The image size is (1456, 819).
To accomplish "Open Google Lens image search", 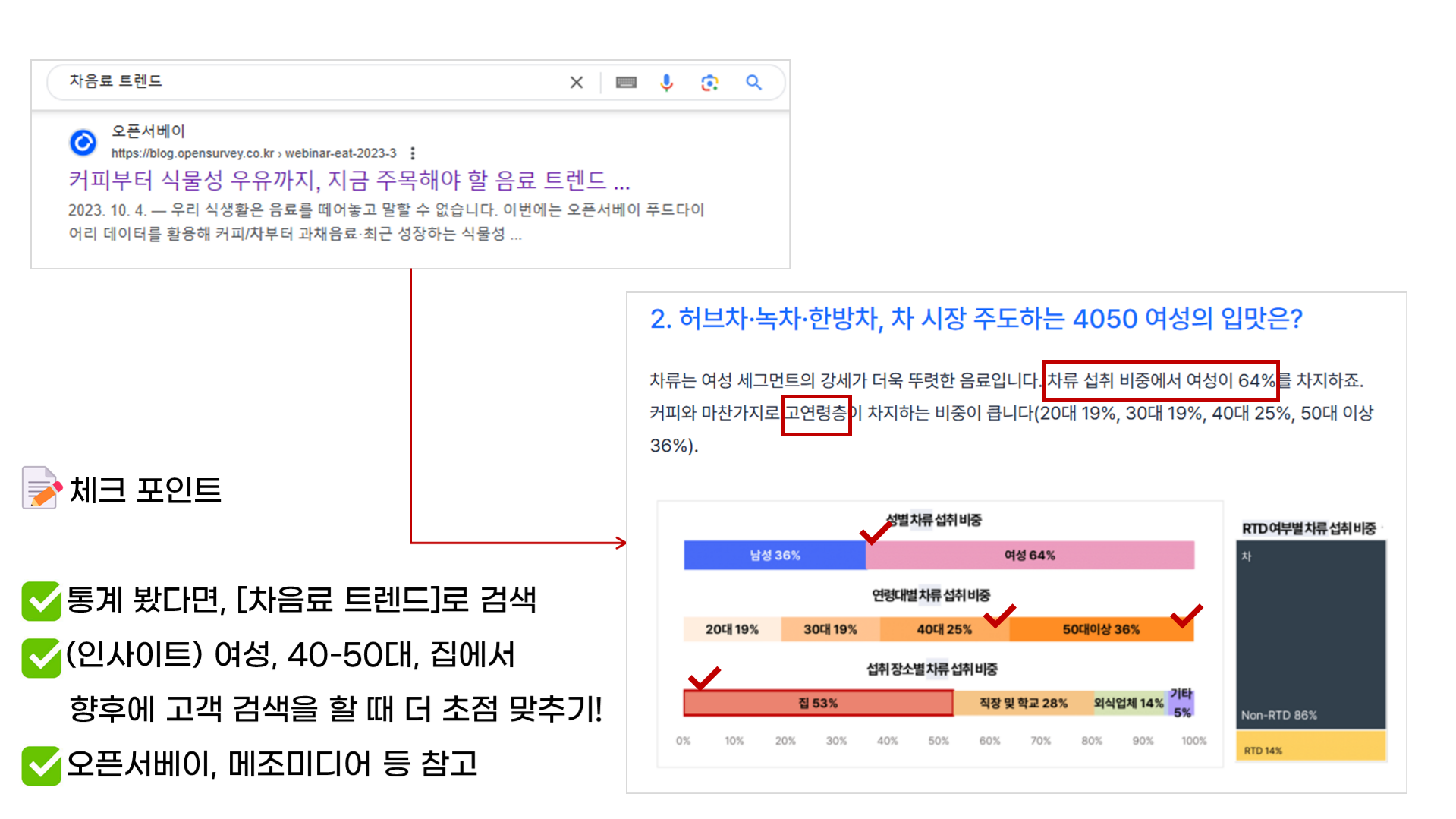I will (709, 82).
